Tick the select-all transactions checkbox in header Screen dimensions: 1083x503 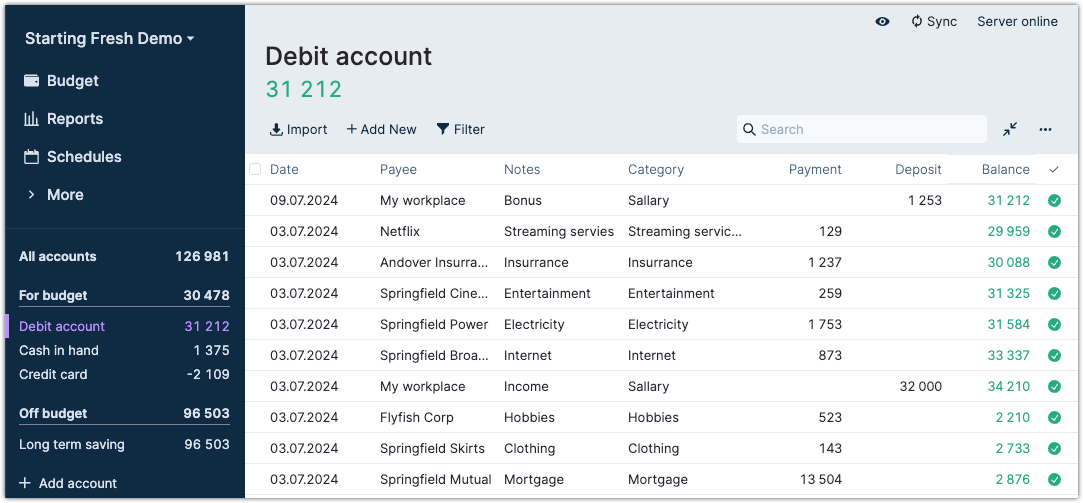(x=255, y=169)
